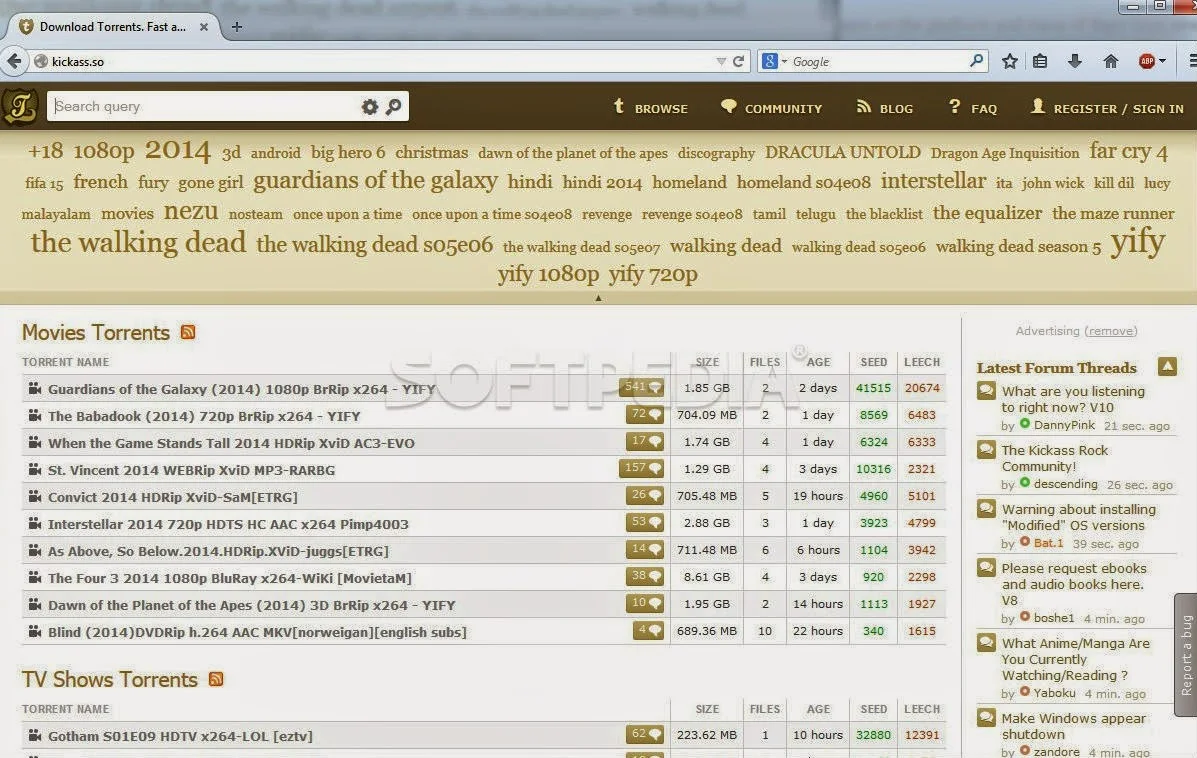The width and height of the screenshot is (1197, 758).
Task: Open comments badge for Guardians of the Galaxy
Action: click(641, 387)
